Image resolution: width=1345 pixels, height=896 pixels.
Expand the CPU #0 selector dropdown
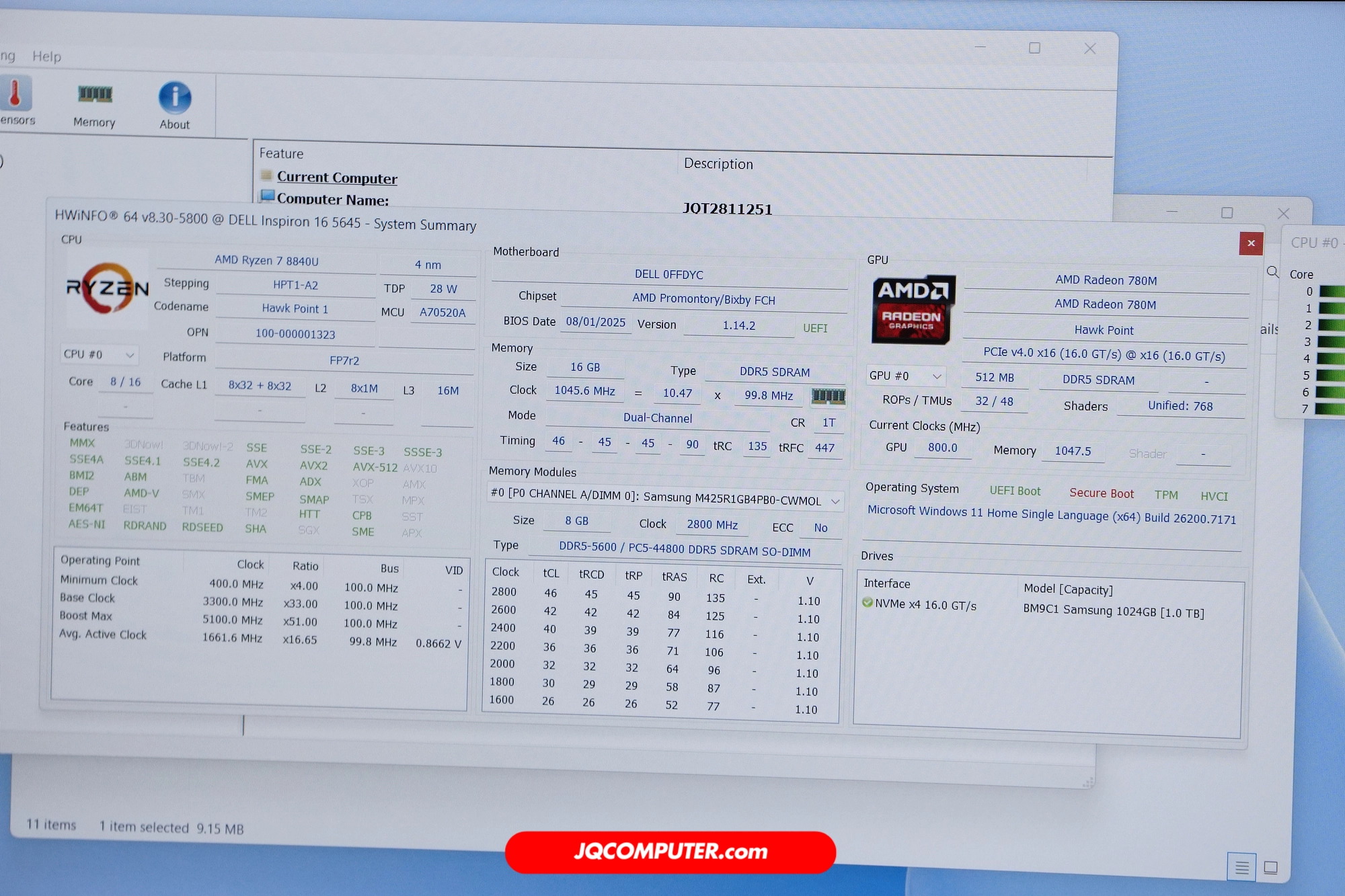click(x=100, y=354)
